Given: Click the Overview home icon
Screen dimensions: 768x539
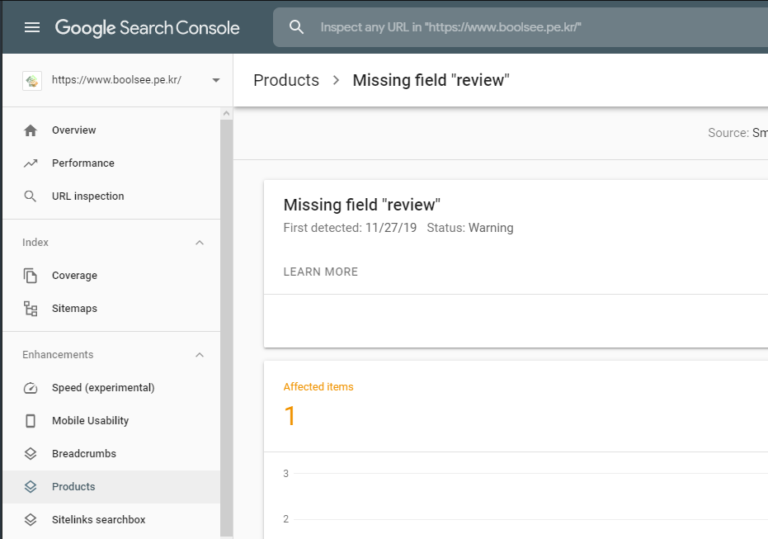Looking at the screenshot, I should 30,130.
